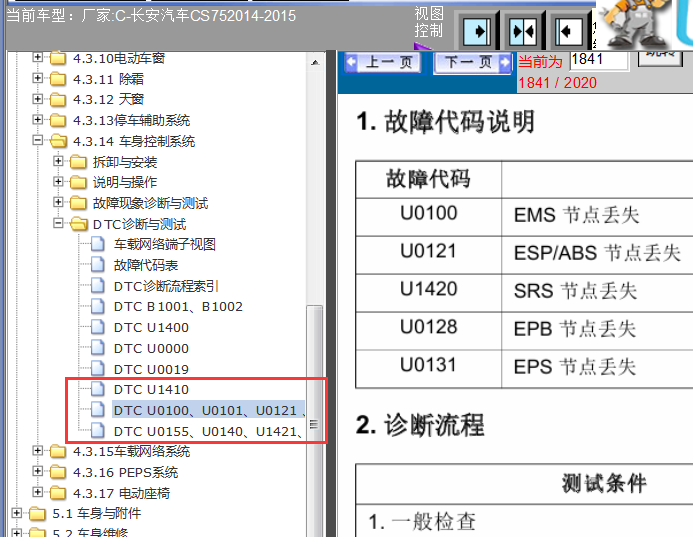The width and height of the screenshot is (693, 537).
Task: Select 4.3.11 除霜 tree item
Action: tap(108, 79)
